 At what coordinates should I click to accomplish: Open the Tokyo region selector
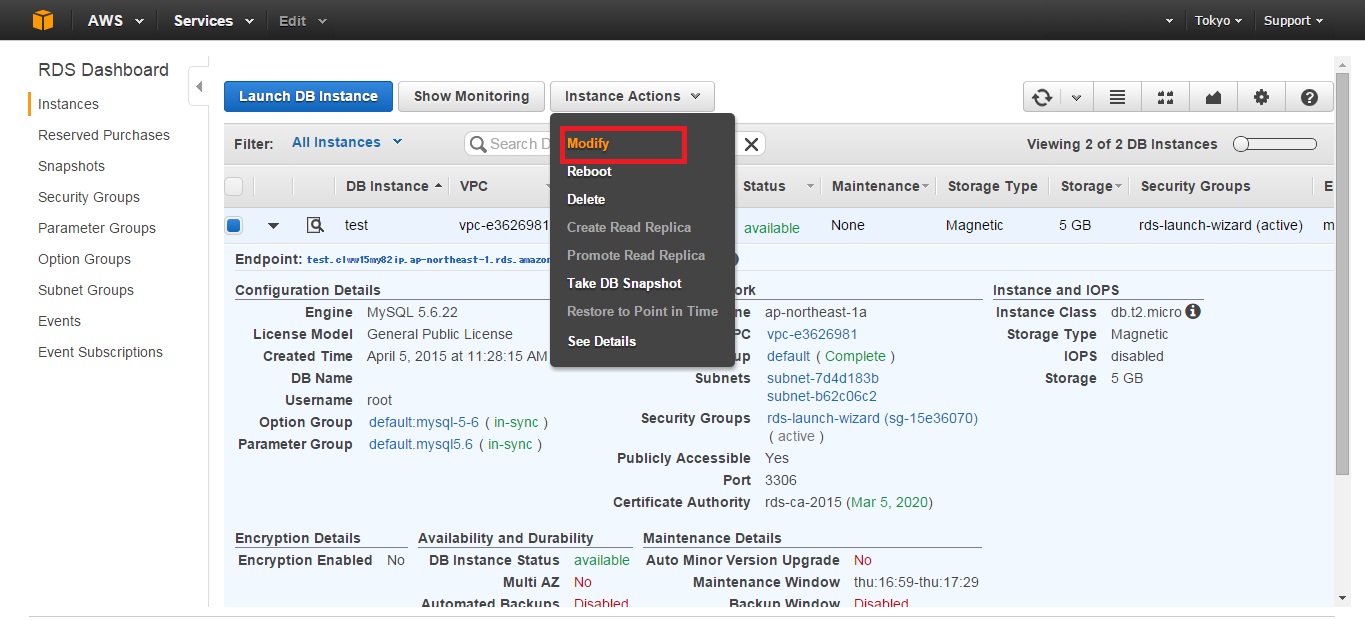(x=1219, y=20)
